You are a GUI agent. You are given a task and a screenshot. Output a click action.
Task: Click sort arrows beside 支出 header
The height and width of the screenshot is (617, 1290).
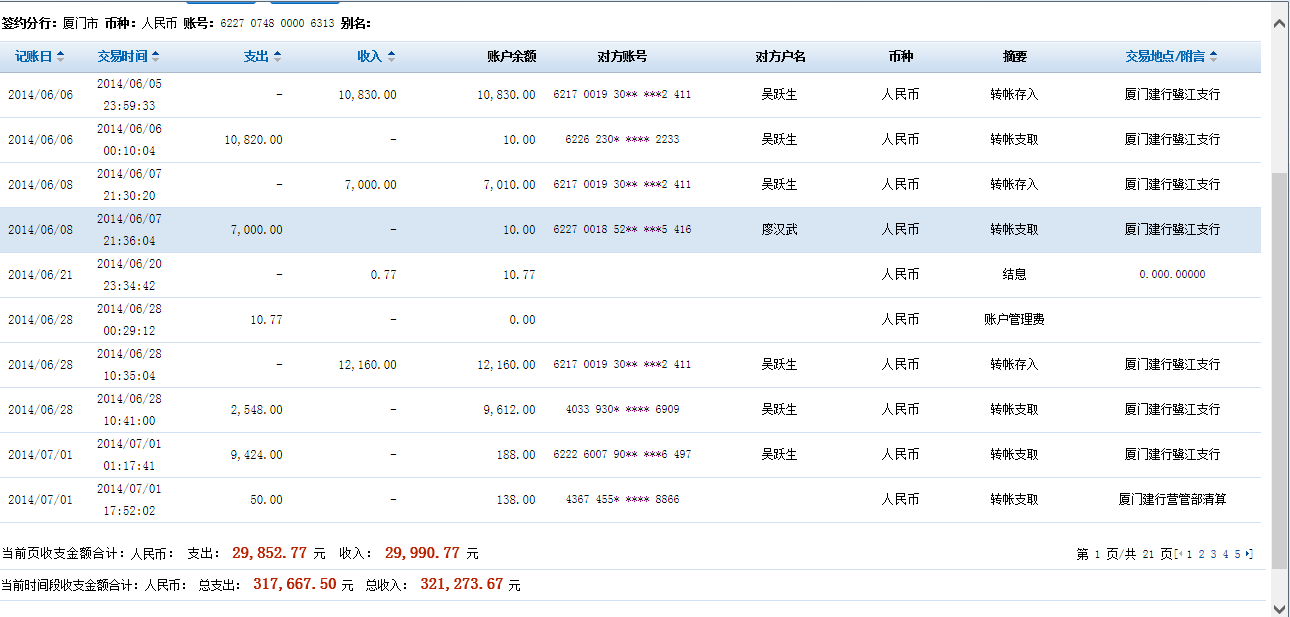[x=277, y=57]
